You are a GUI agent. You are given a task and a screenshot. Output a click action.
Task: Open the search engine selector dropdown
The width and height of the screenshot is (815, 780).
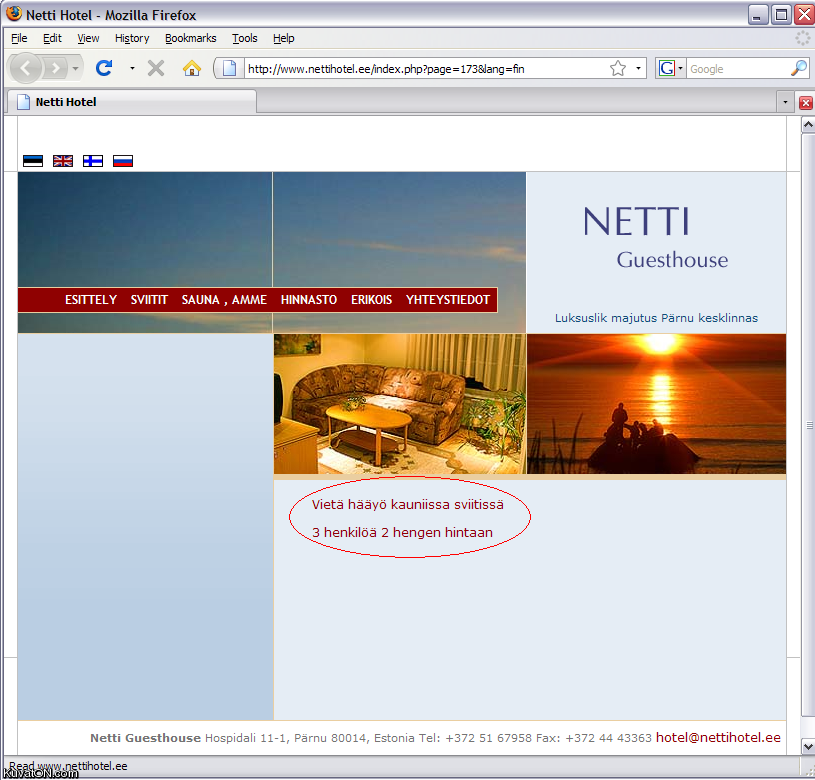pos(670,68)
